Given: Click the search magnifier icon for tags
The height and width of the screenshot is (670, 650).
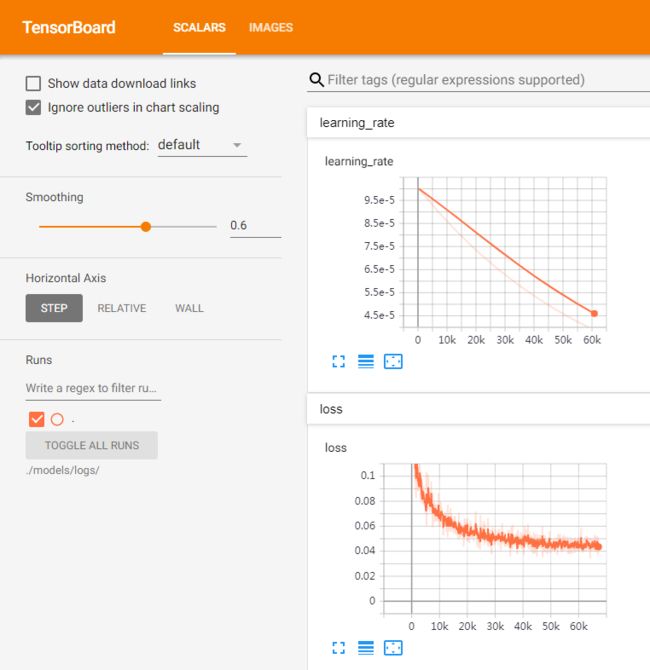Looking at the screenshot, I should 316,80.
